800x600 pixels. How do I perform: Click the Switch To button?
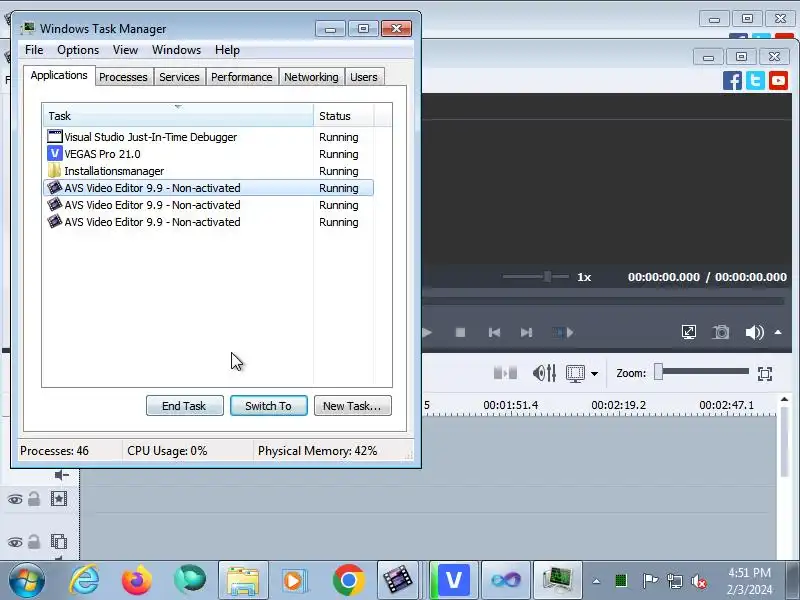tap(268, 406)
